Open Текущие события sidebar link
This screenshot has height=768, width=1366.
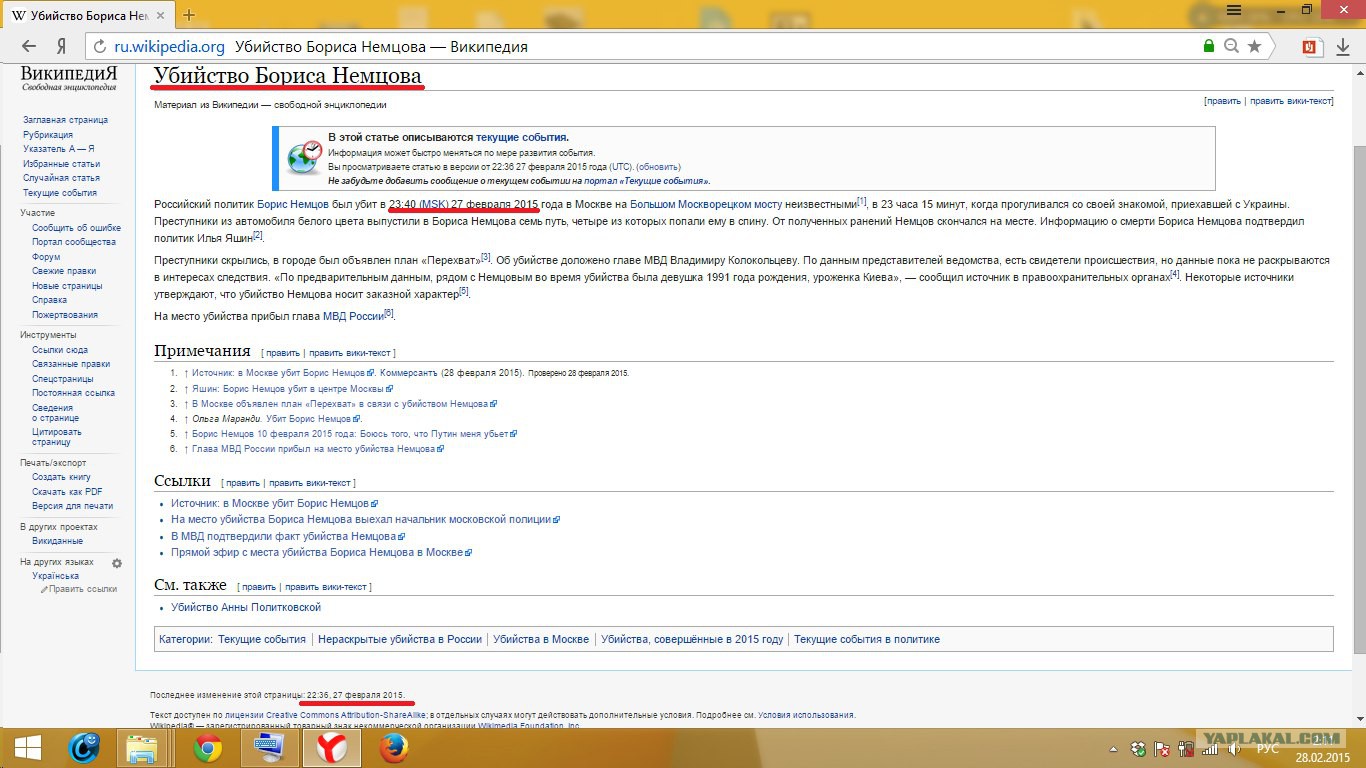pyautogui.click(x=60, y=193)
